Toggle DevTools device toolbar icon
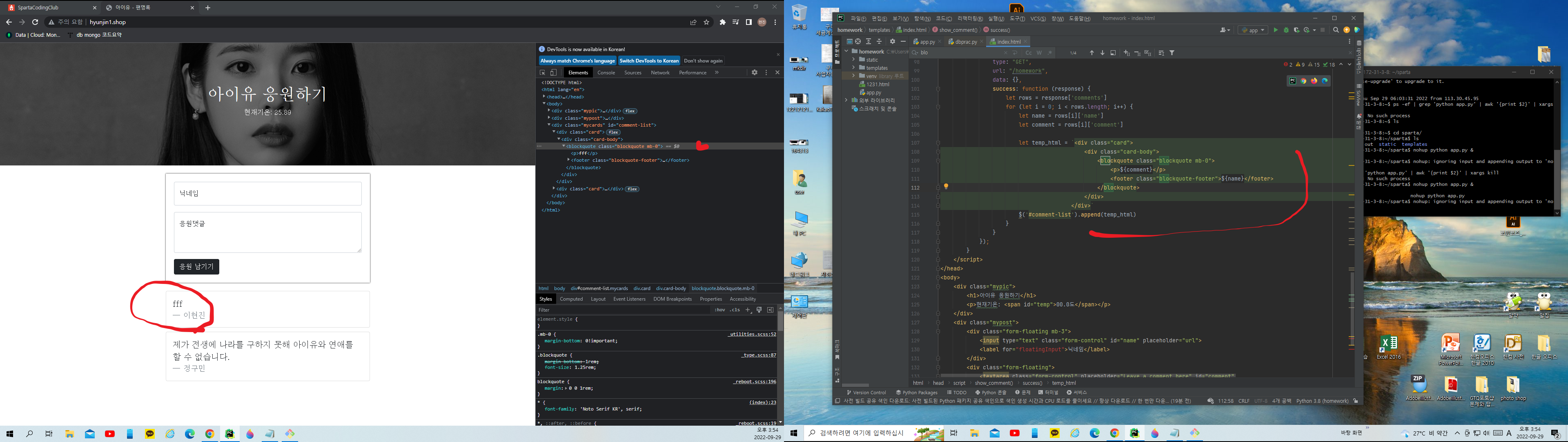The image size is (1568, 442). point(554,72)
